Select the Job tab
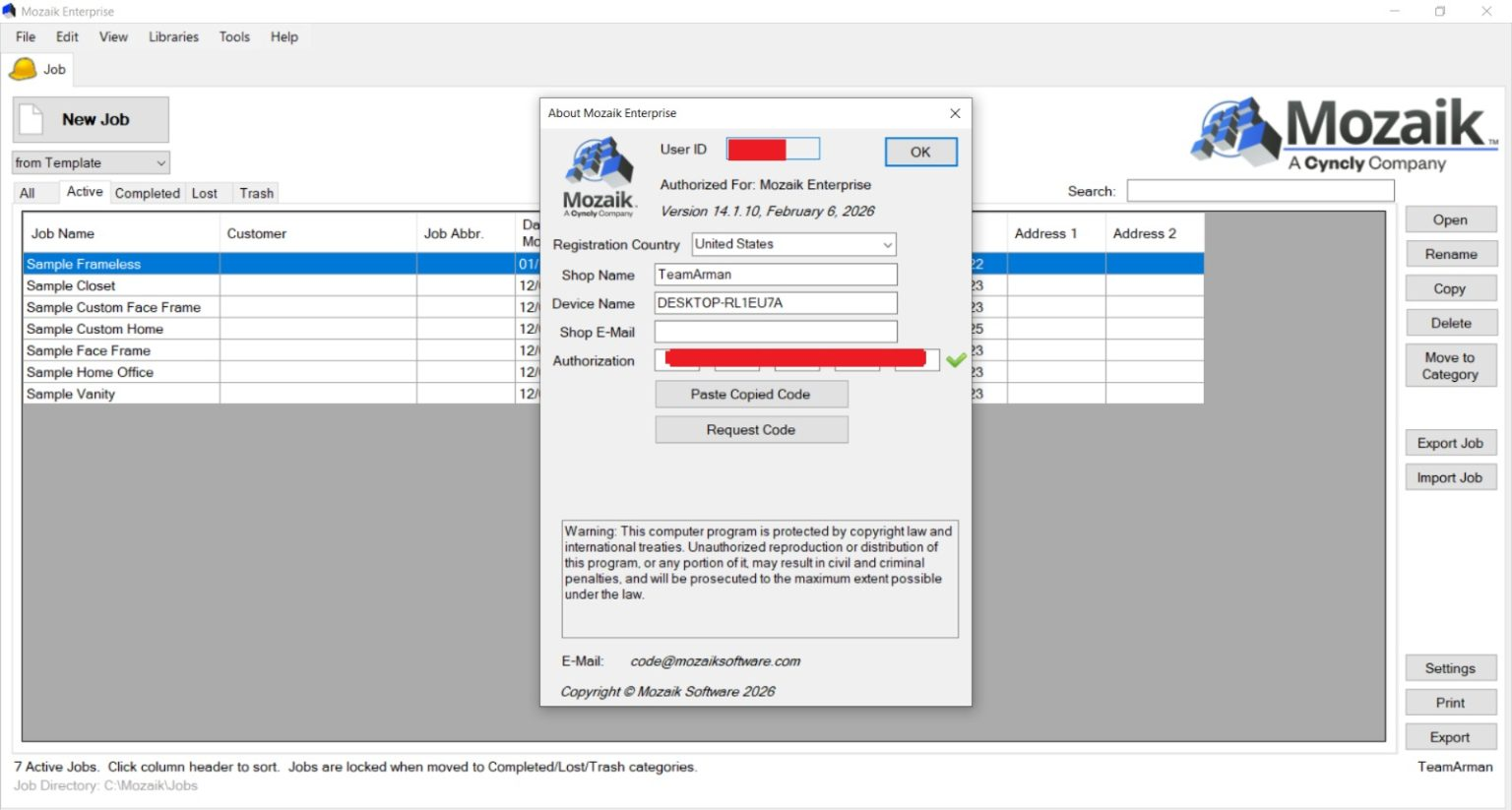The image size is (1512, 810). pos(39,69)
